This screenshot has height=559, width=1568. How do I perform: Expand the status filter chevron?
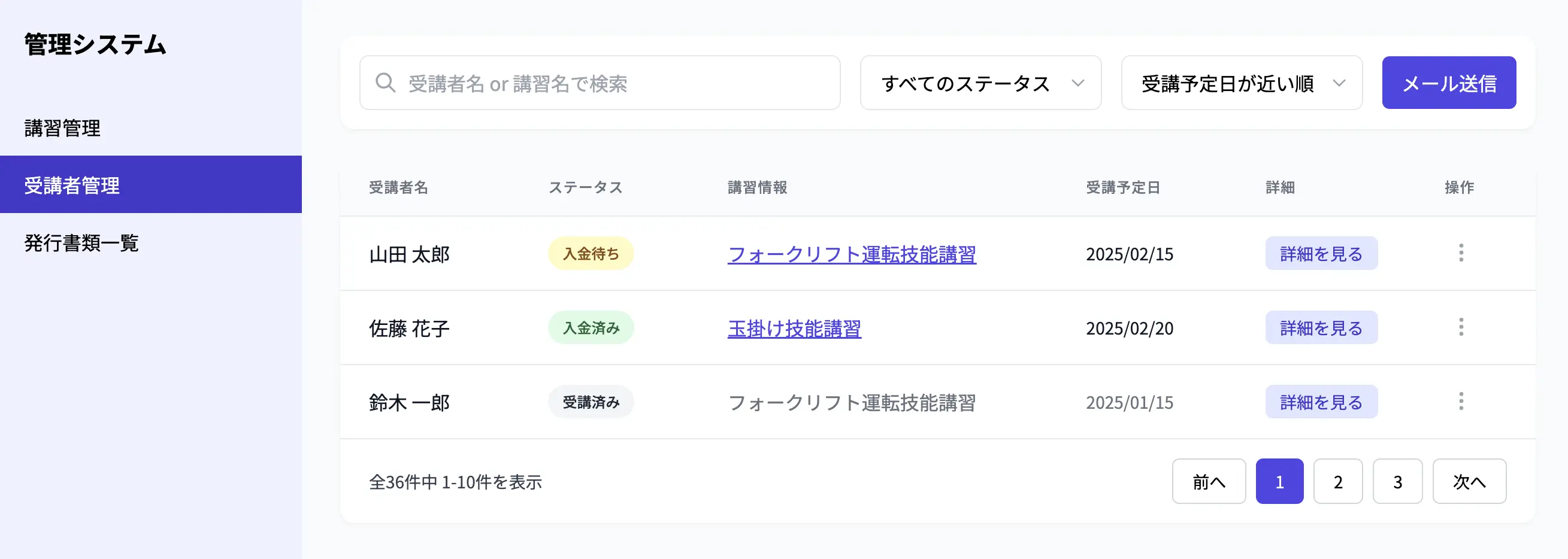pos(1077,83)
